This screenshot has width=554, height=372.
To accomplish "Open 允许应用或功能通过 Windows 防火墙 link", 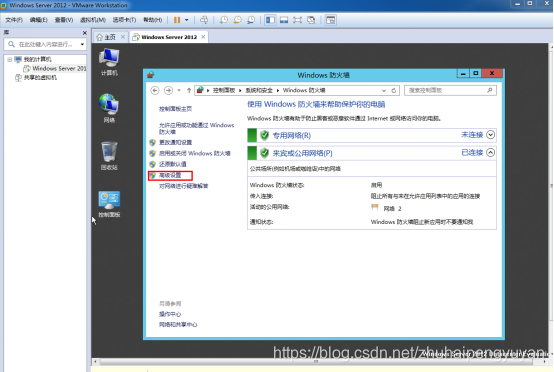I will tap(196, 129).
